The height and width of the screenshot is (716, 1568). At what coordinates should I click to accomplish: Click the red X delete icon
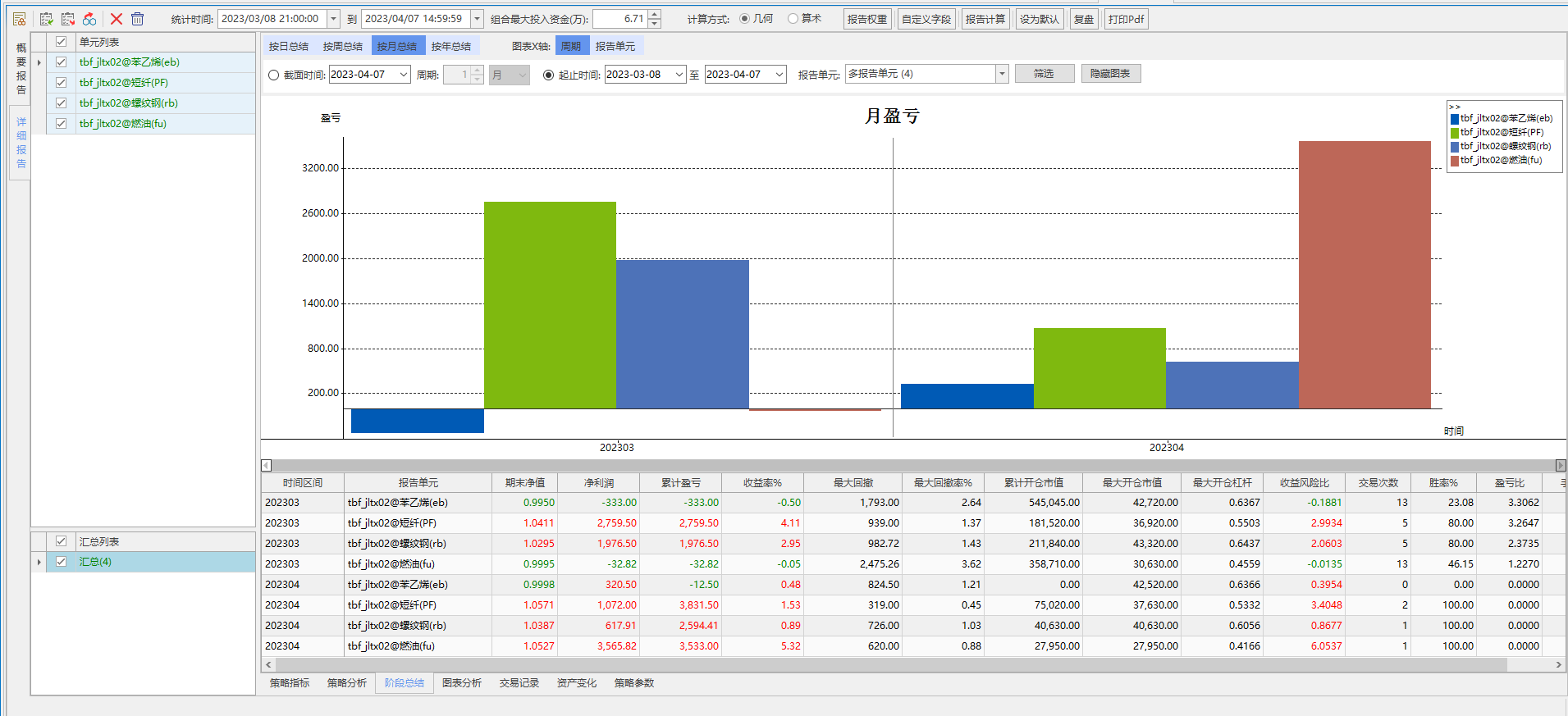(x=117, y=19)
